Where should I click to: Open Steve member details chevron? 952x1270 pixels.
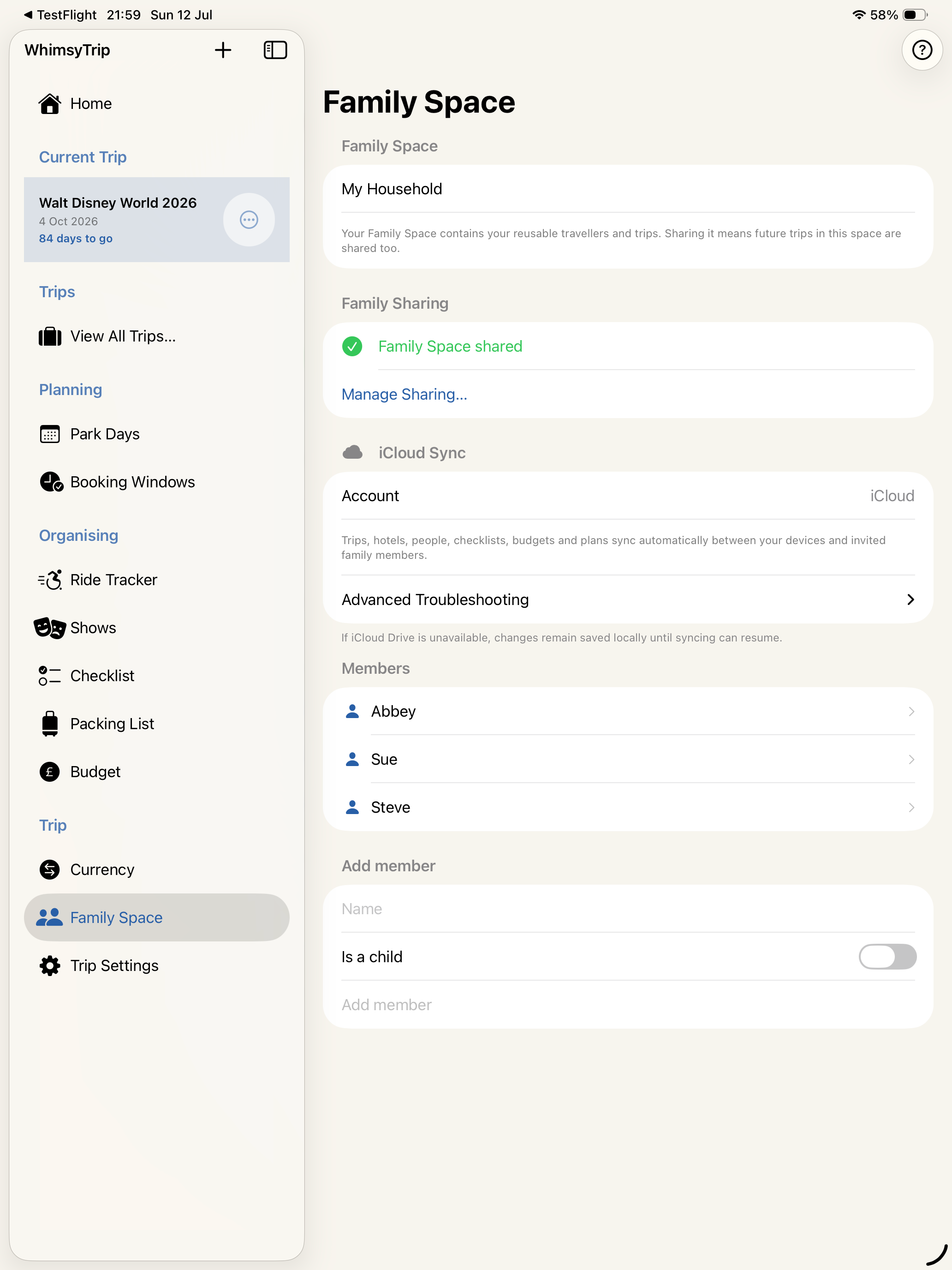coord(911,807)
